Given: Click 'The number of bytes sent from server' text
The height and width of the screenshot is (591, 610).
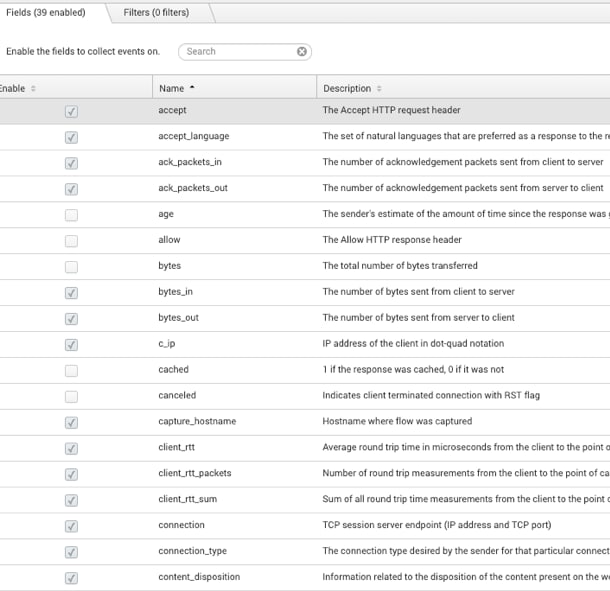Looking at the screenshot, I should point(419,317).
